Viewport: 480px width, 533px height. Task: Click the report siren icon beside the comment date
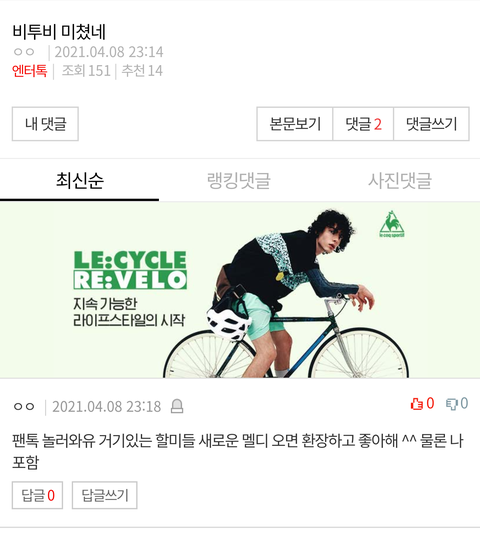(x=177, y=406)
